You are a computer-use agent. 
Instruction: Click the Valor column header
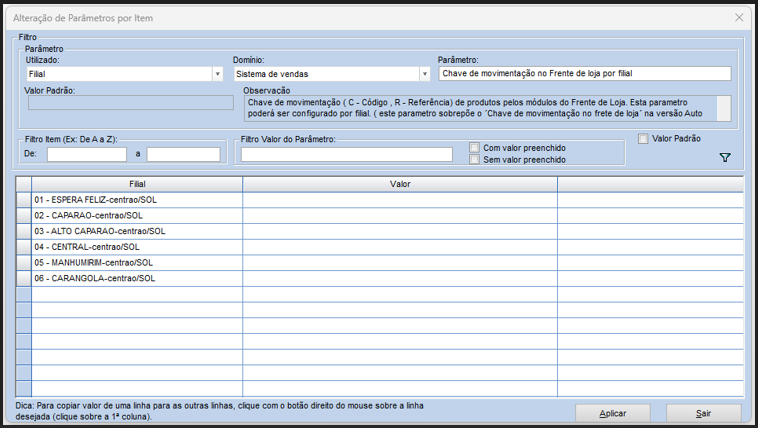399,184
